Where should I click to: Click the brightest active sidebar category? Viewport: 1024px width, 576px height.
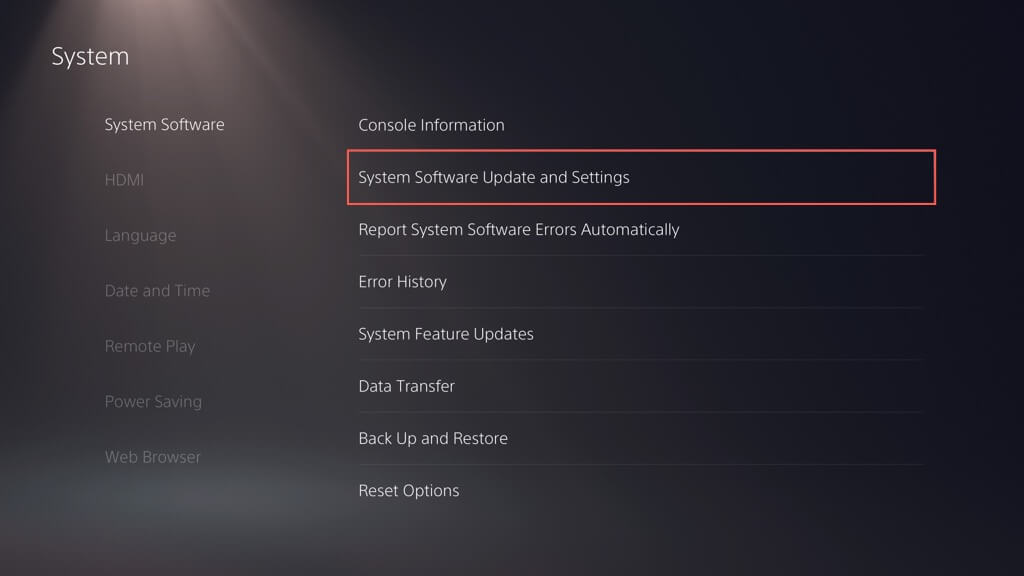(164, 125)
